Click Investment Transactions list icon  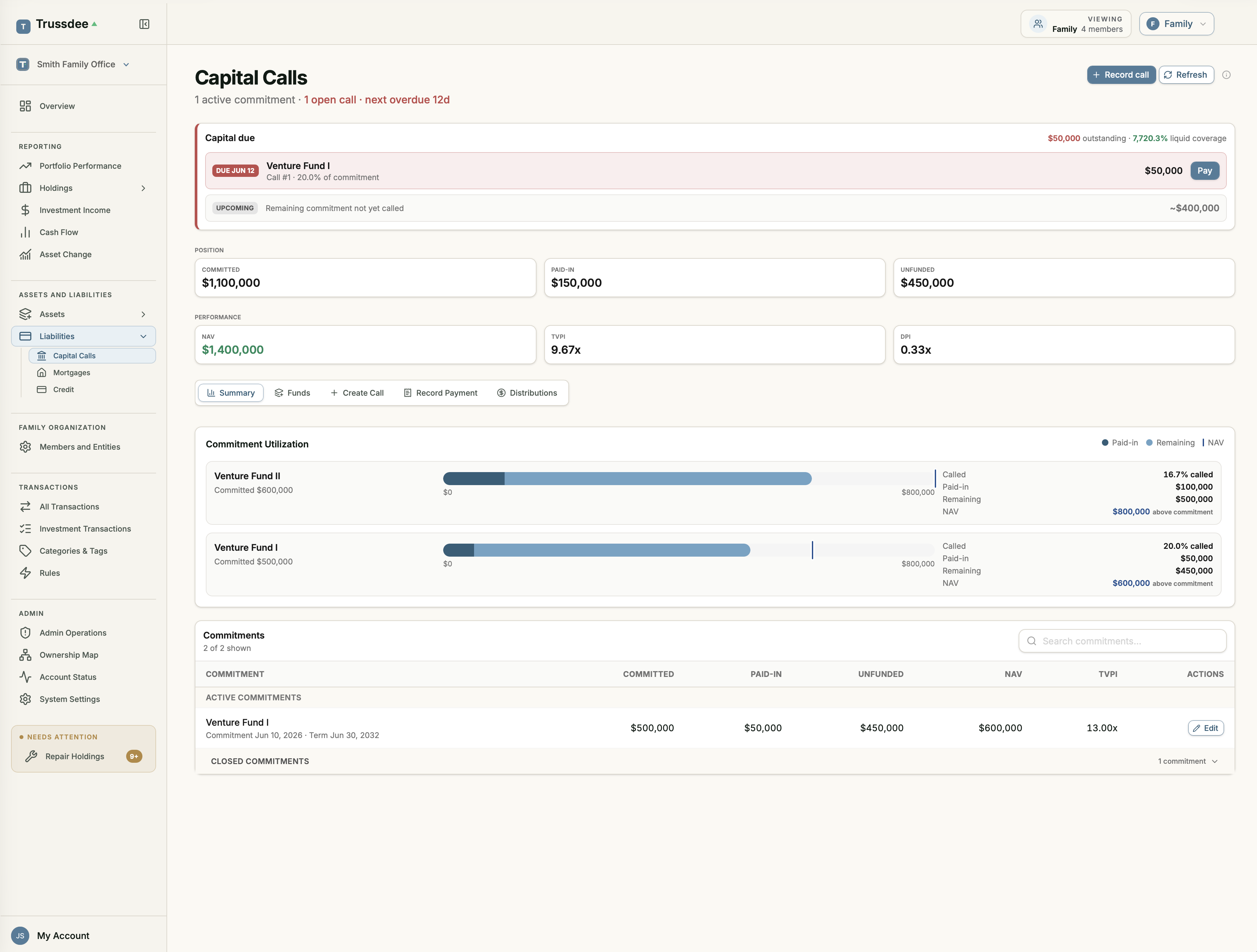pyautogui.click(x=25, y=529)
